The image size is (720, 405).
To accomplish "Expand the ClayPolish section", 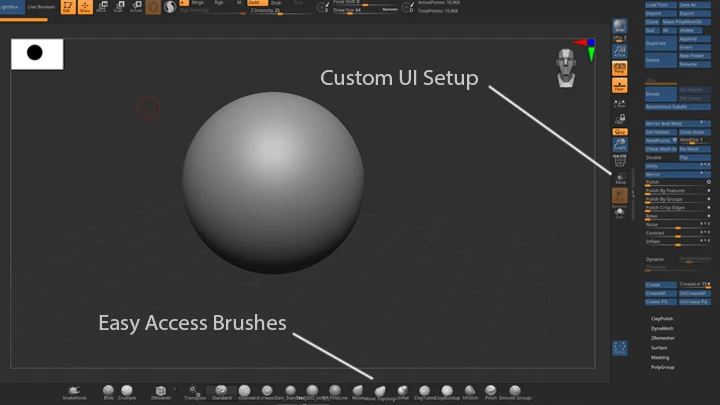I will (x=662, y=319).
